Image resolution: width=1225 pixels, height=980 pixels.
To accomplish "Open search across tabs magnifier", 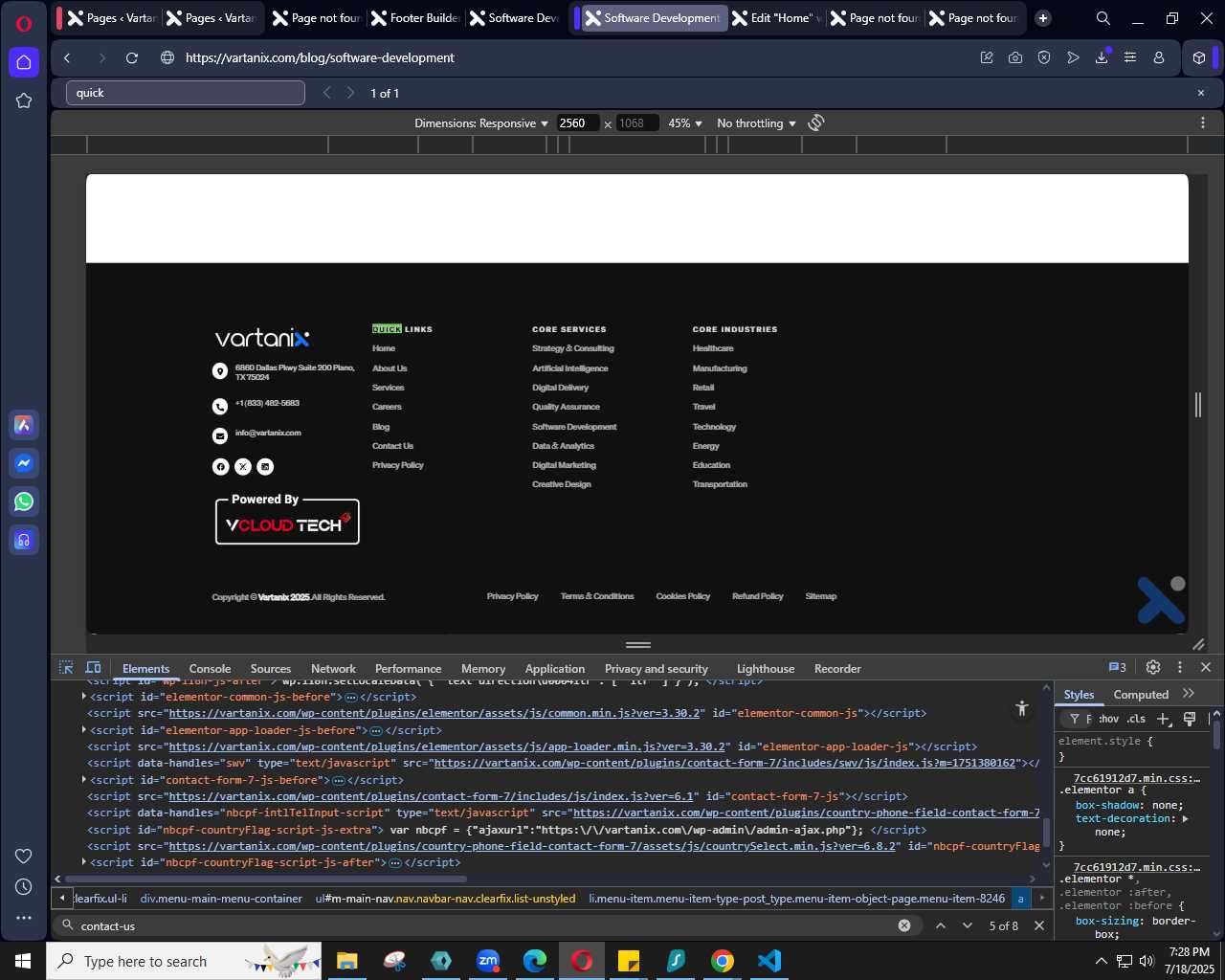I will pyautogui.click(x=1103, y=18).
